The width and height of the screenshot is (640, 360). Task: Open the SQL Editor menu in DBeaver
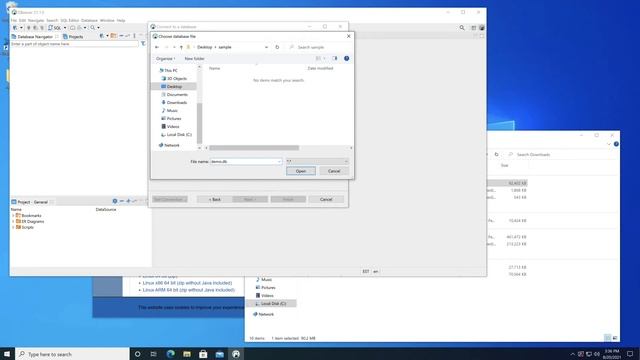69,20
